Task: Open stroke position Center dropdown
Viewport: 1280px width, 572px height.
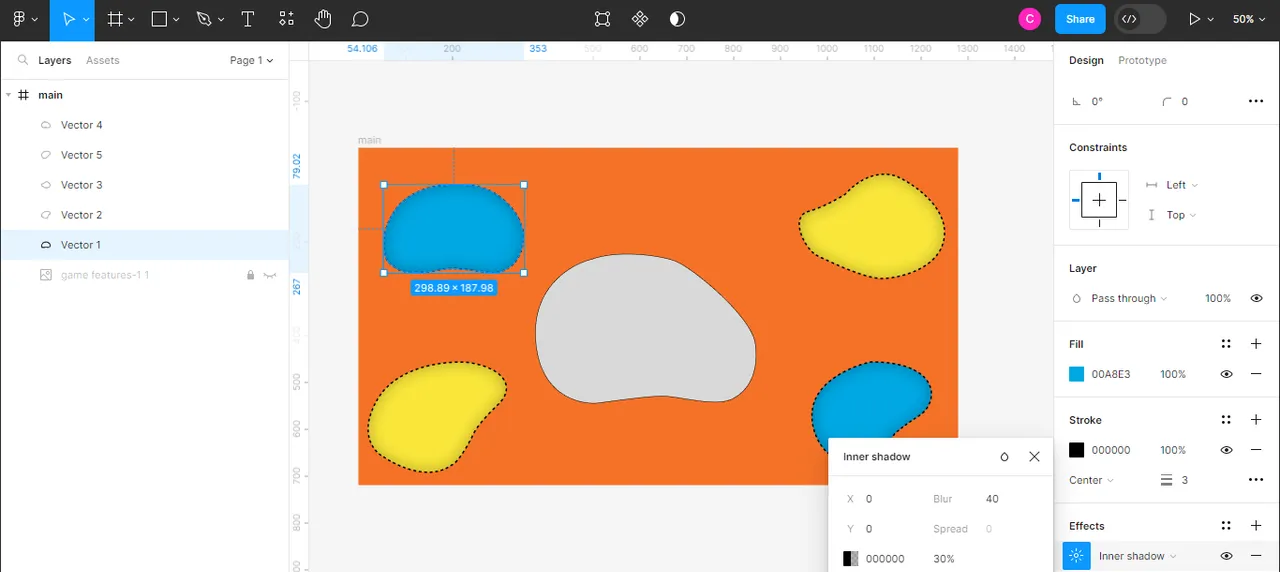Action: point(1092,480)
